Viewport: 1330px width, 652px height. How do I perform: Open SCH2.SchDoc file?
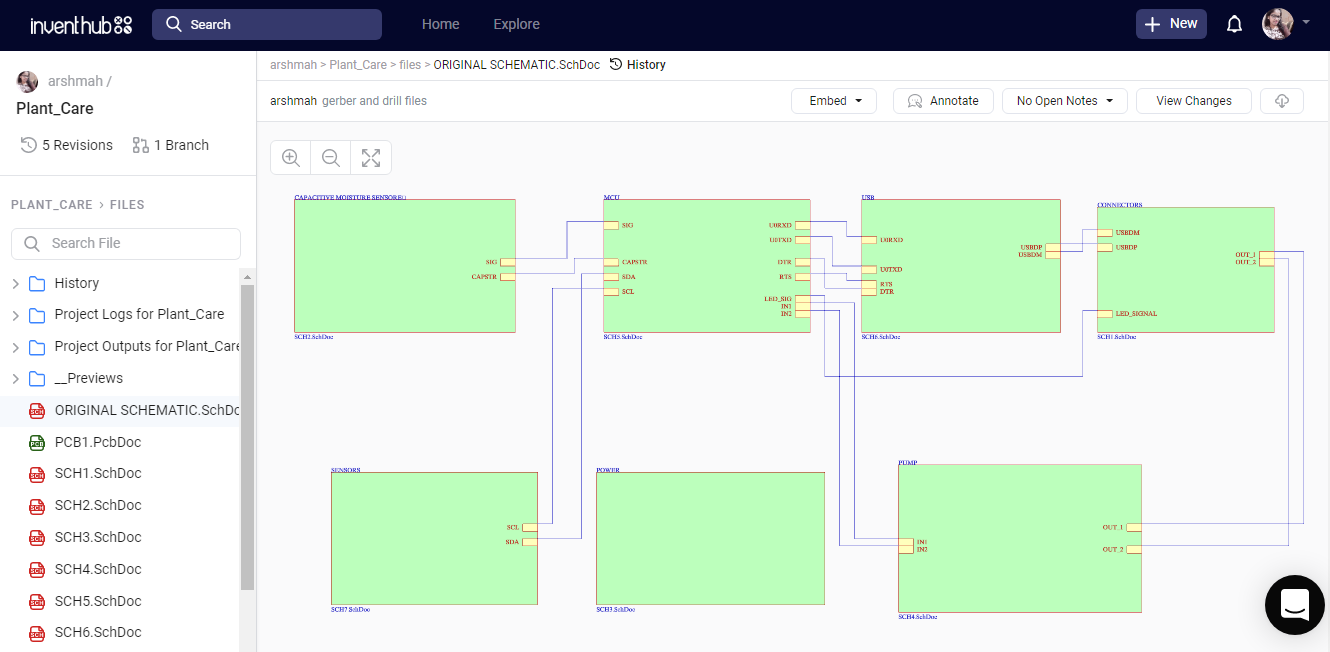[x=98, y=505]
